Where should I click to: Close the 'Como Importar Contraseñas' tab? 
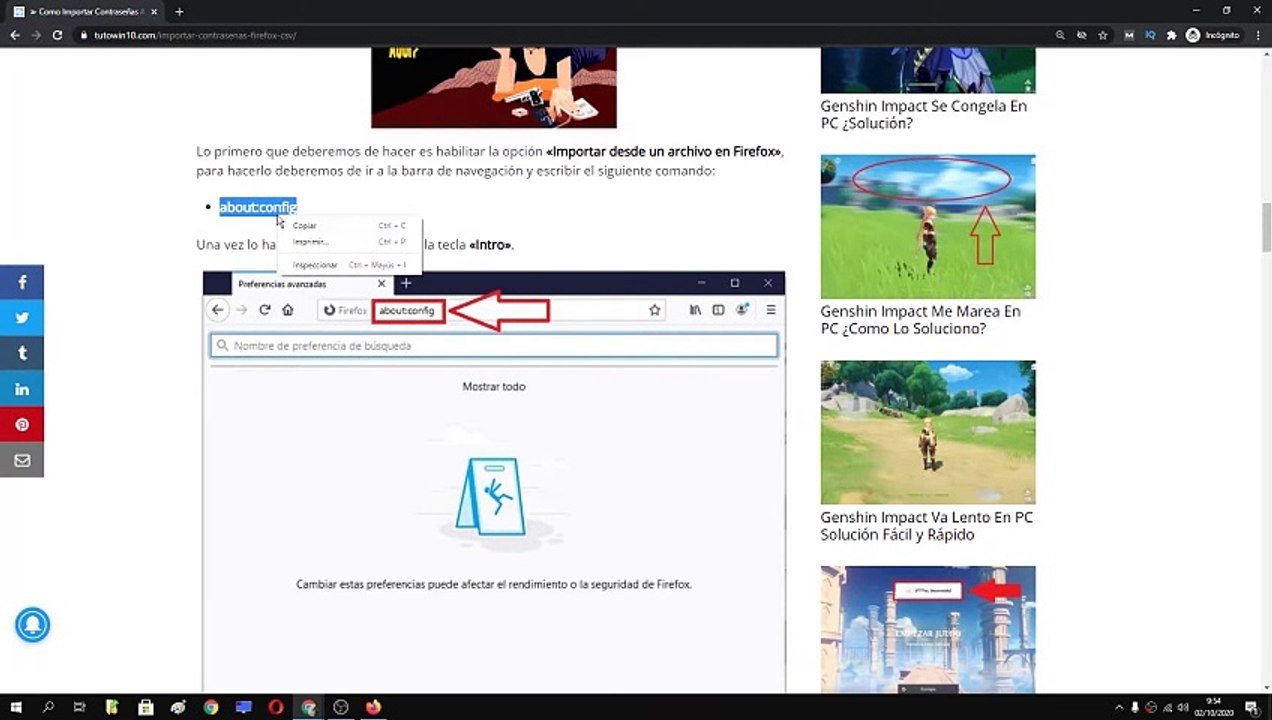pos(154,12)
